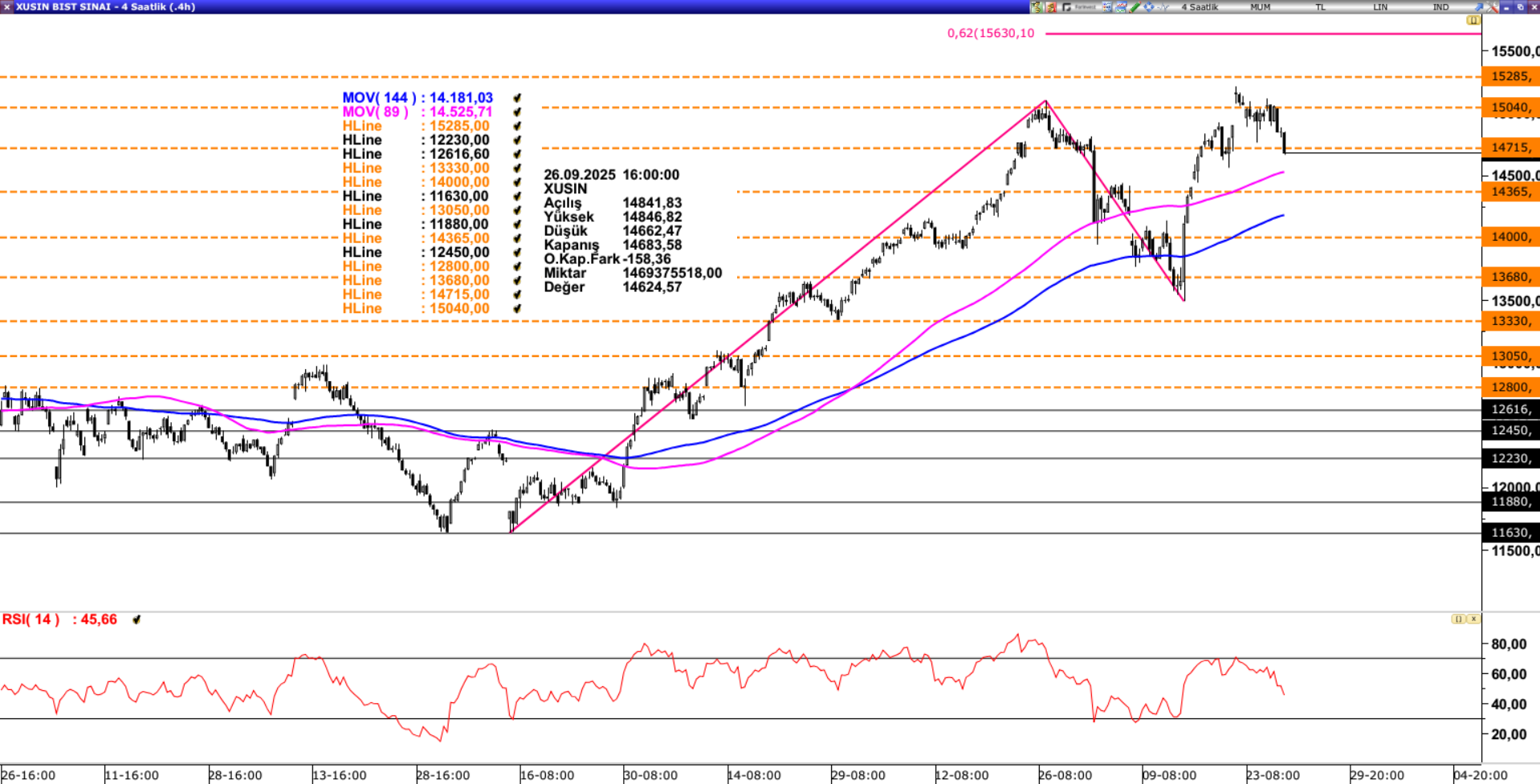Click the RSI( 14 ) indicator label
The height and width of the screenshot is (784, 1540).
[31, 619]
